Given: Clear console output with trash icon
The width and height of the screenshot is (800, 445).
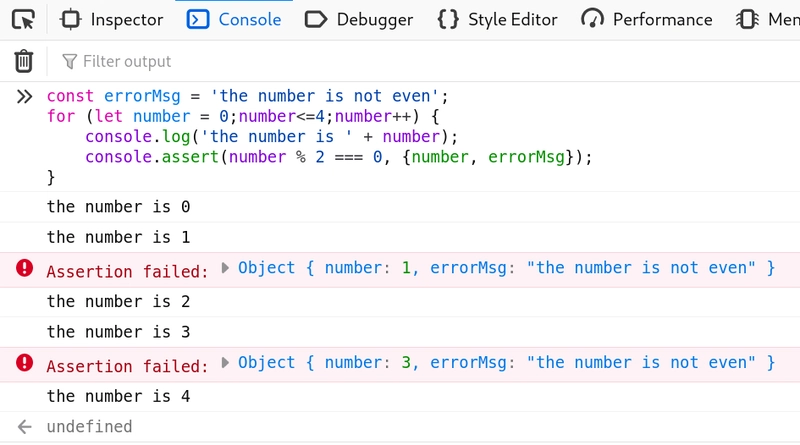Looking at the screenshot, I should coord(23,61).
